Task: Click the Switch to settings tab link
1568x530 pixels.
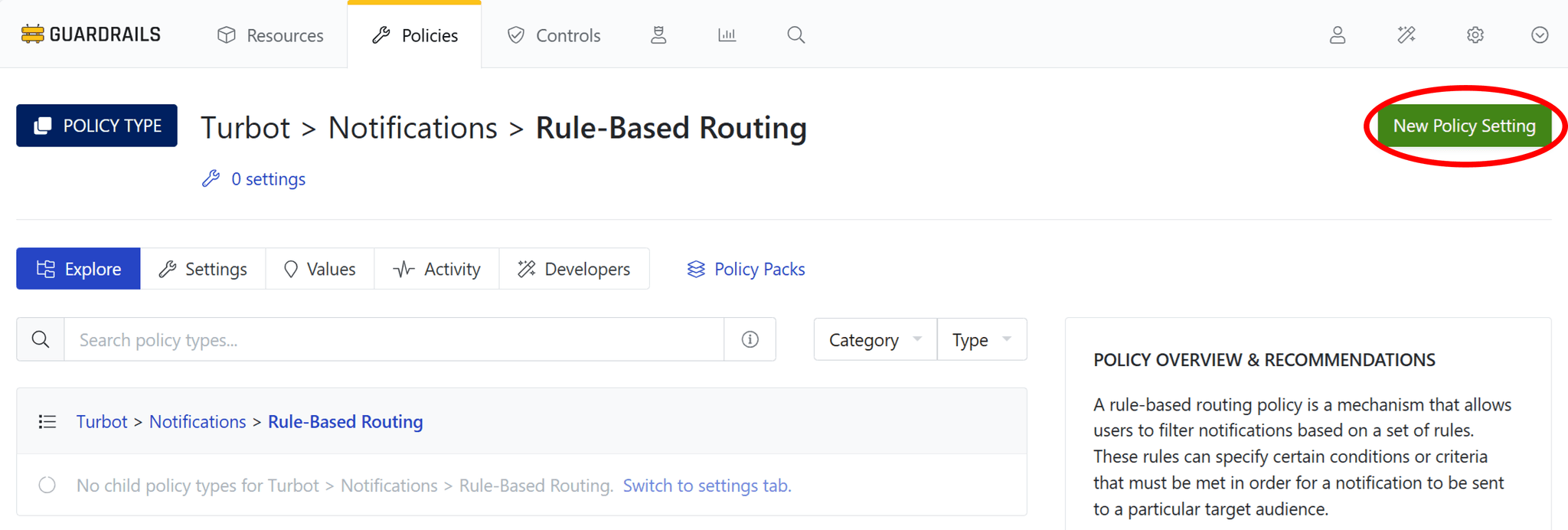Action: (707, 486)
